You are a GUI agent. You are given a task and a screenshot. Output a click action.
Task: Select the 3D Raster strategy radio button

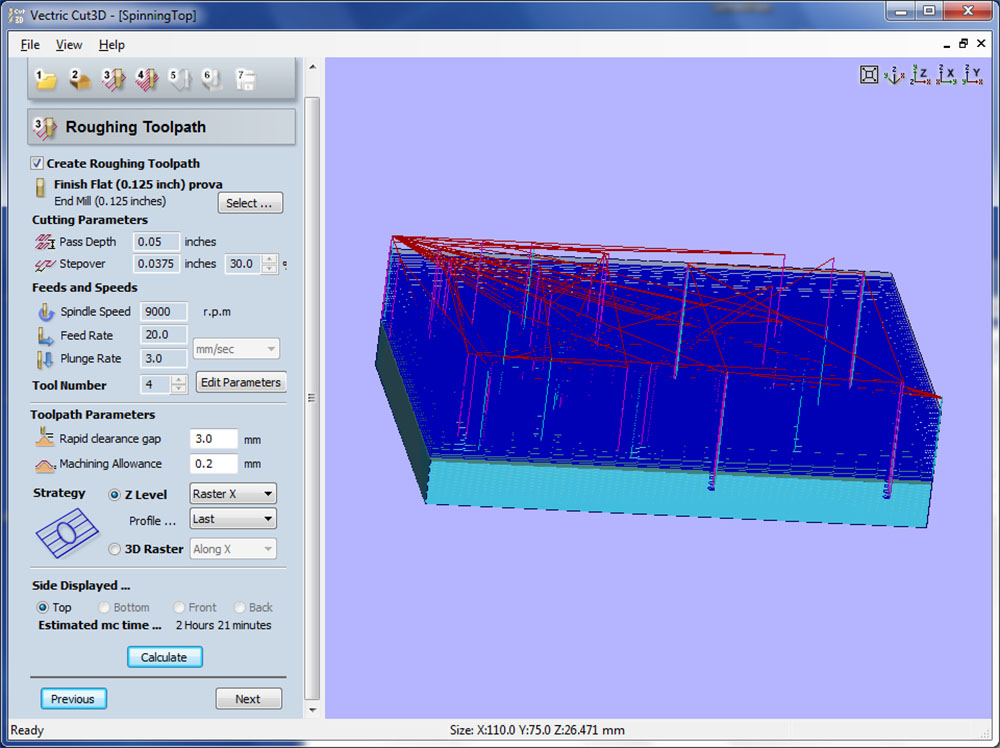pyautogui.click(x=114, y=549)
